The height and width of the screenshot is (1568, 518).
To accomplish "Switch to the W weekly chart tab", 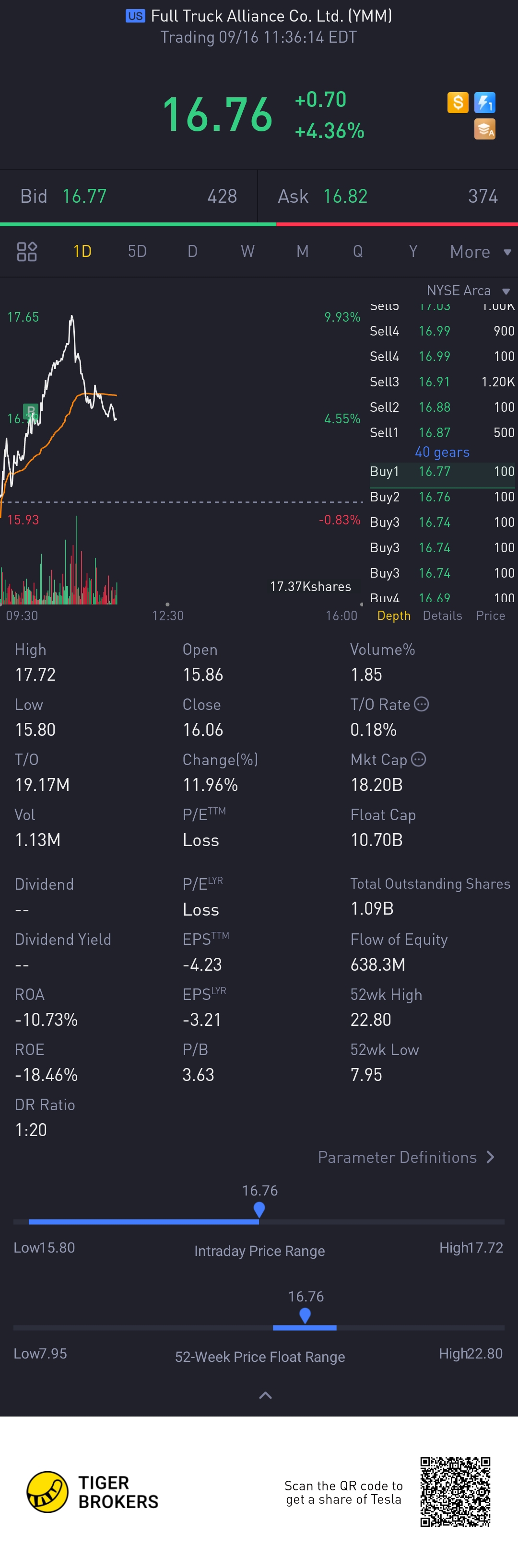I will (x=247, y=251).
